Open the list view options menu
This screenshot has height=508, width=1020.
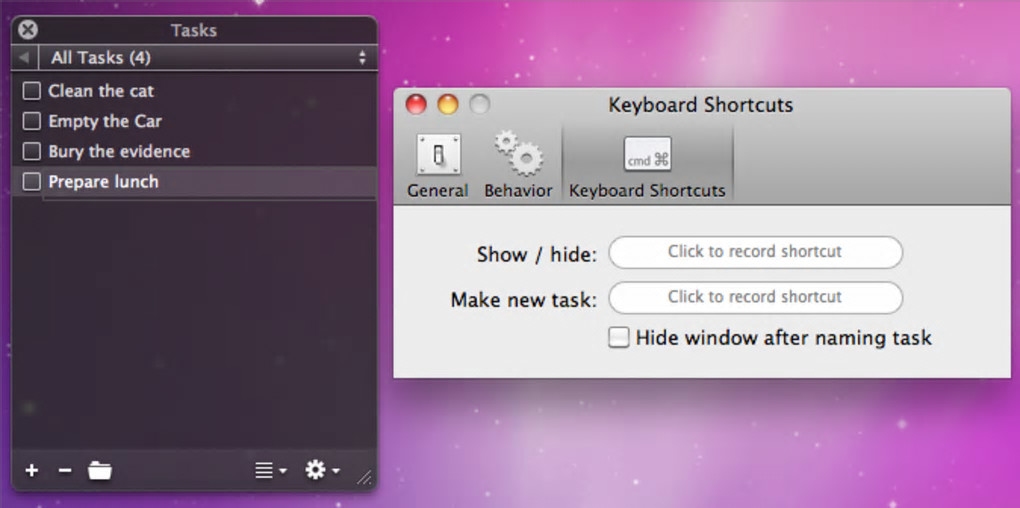(270, 470)
